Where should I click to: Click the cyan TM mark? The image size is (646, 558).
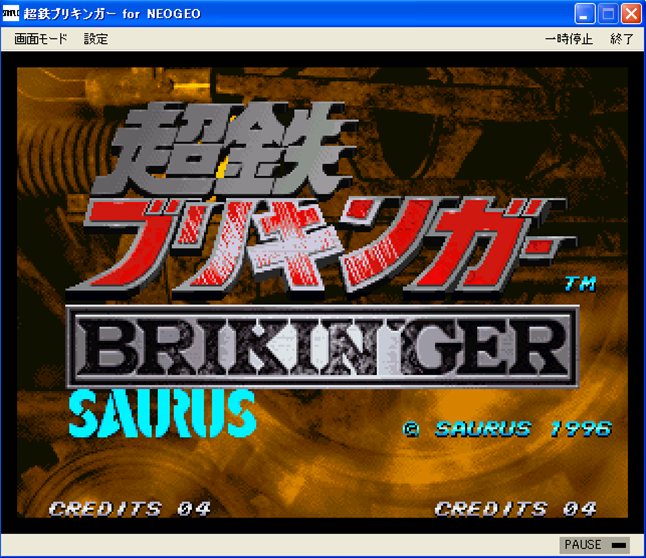[x=580, y=284]
